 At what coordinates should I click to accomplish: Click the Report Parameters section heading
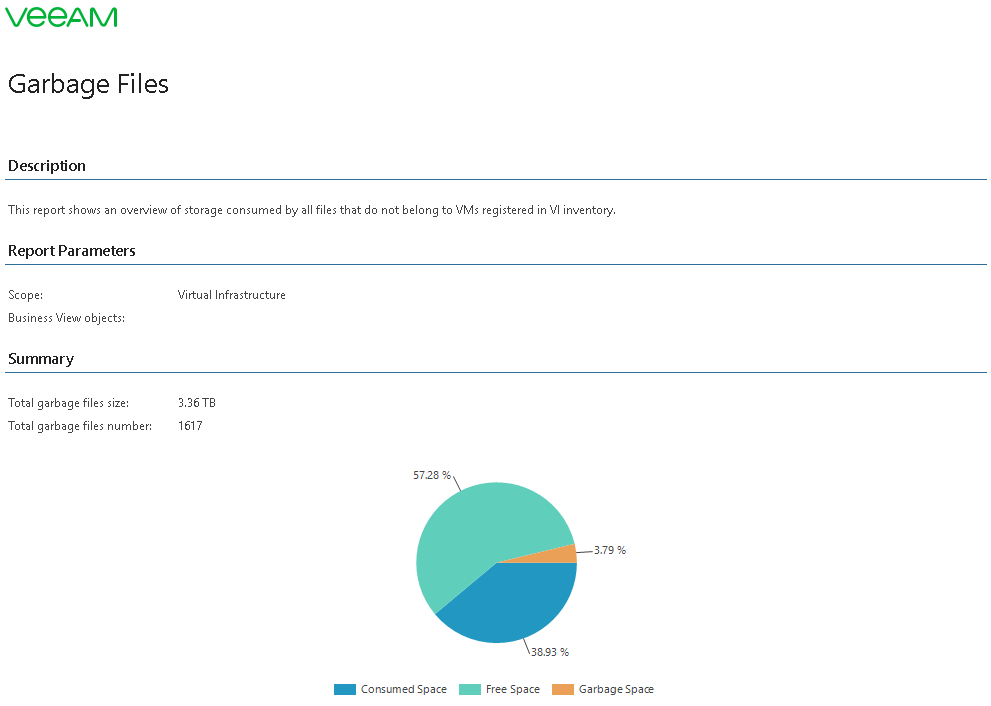[71, 250]
